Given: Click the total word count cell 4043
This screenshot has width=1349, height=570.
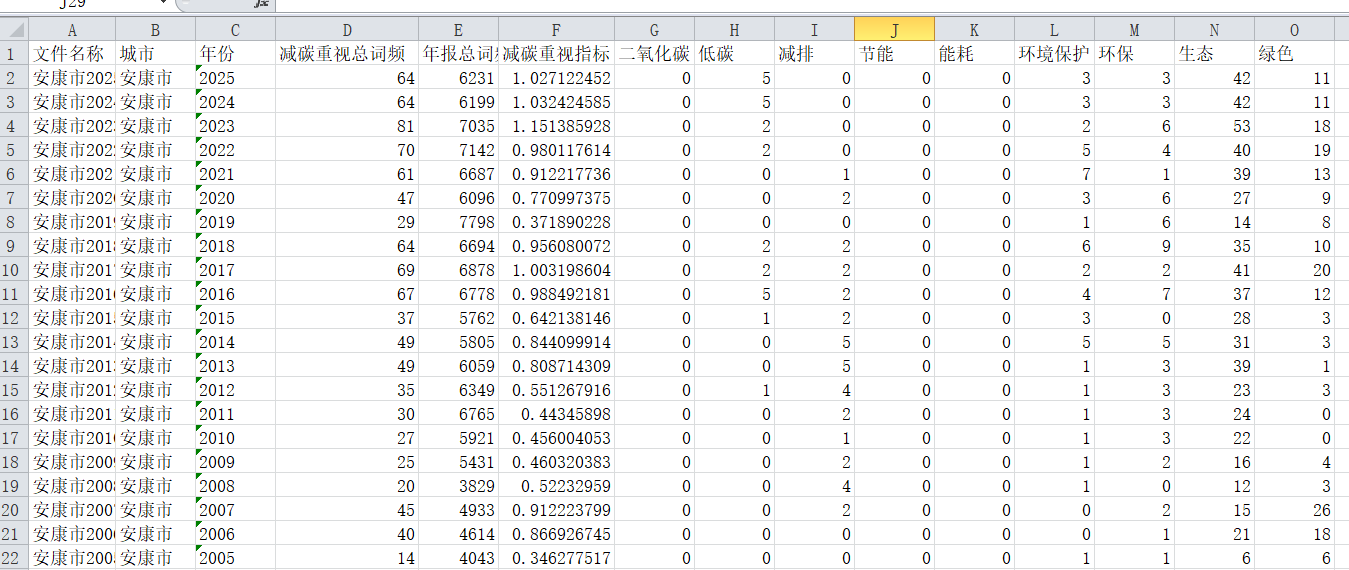Looking at the screenshot, I should tap(458, 558).
